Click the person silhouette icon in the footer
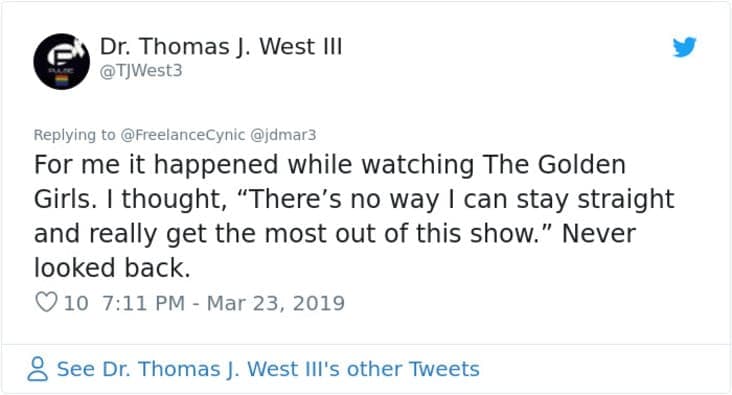 37,369
